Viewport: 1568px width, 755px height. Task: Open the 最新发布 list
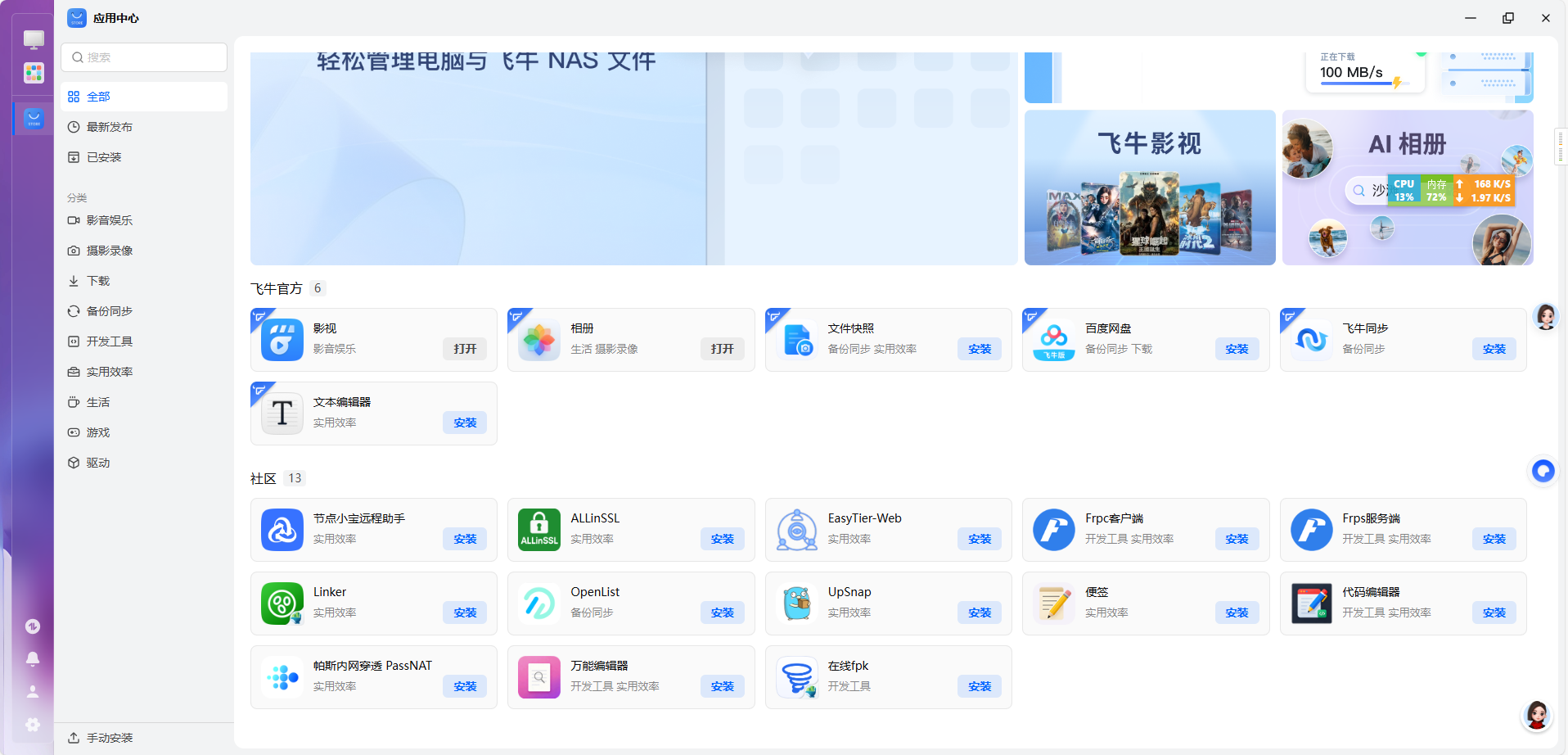144,127
